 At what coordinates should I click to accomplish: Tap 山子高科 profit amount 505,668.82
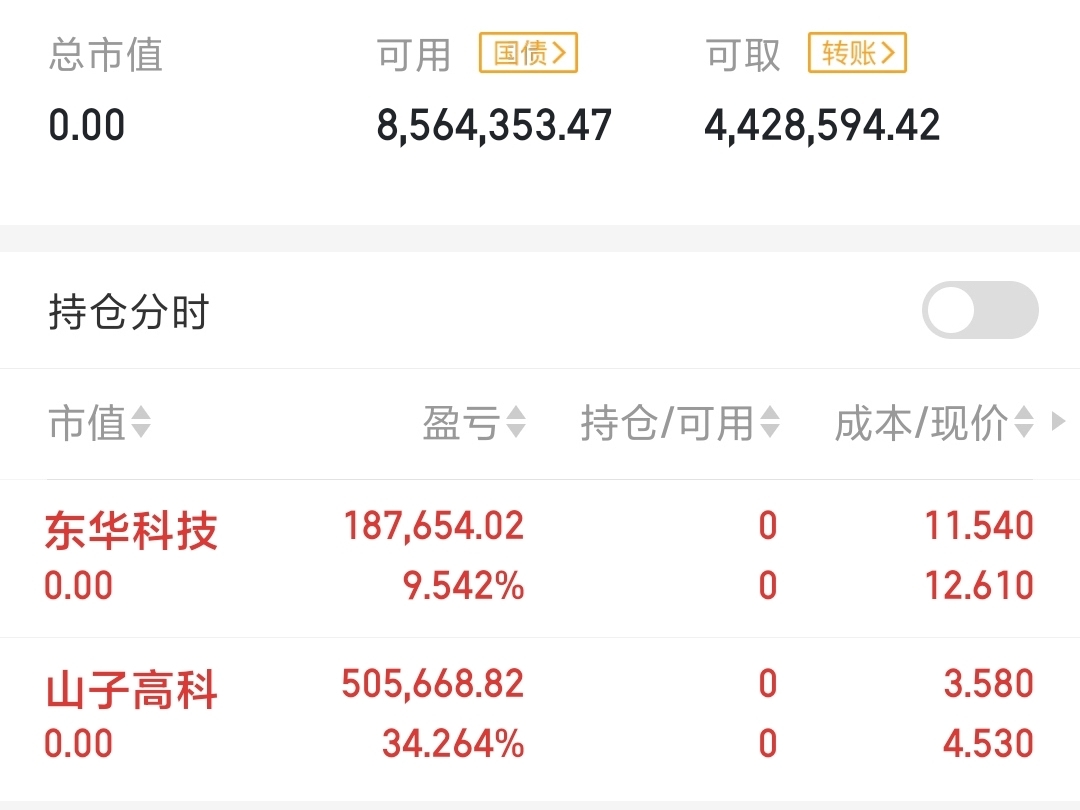432,684
